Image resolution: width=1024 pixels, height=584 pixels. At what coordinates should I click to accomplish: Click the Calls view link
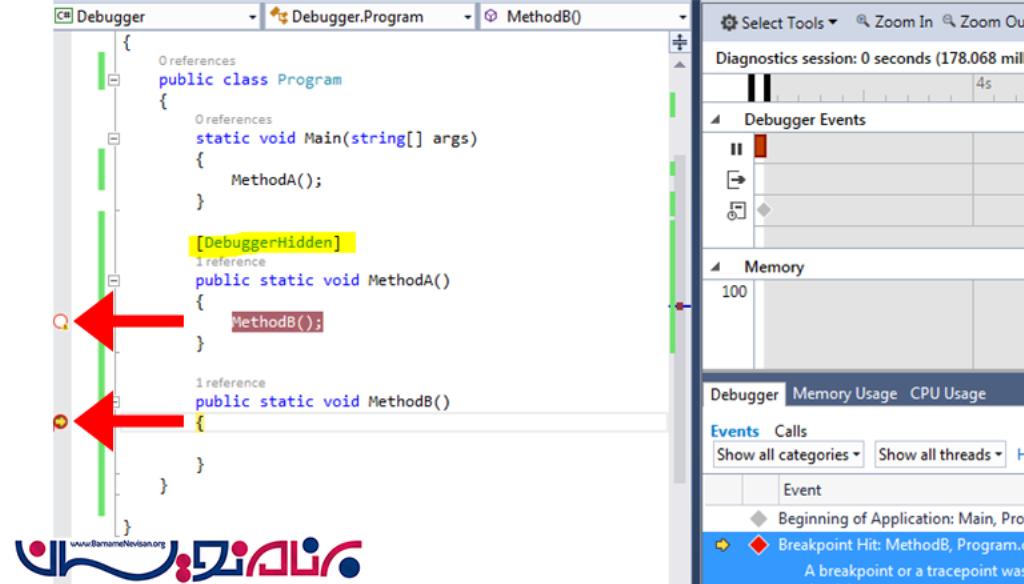point(790,431)
